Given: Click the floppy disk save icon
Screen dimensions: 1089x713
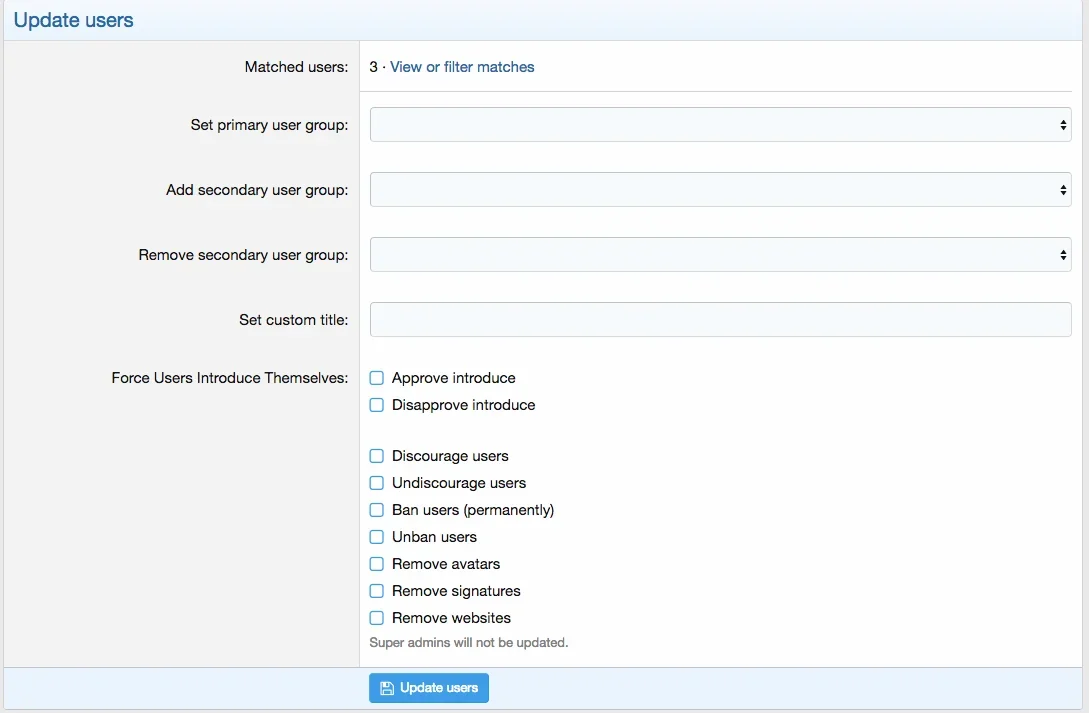Looking at the screenshot, I should tap(387, 688).
